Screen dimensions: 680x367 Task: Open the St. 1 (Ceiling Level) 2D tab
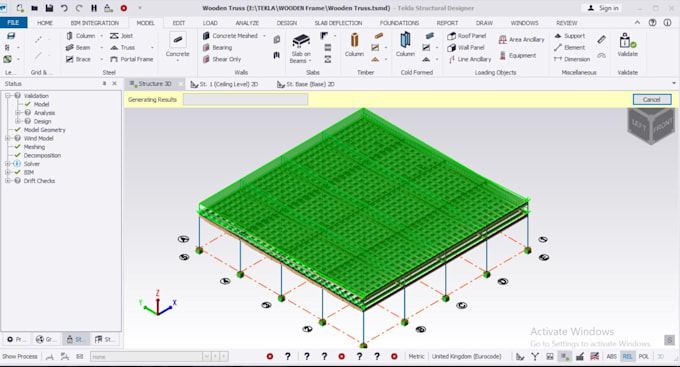pyautogui.click(x=225, y=84)
